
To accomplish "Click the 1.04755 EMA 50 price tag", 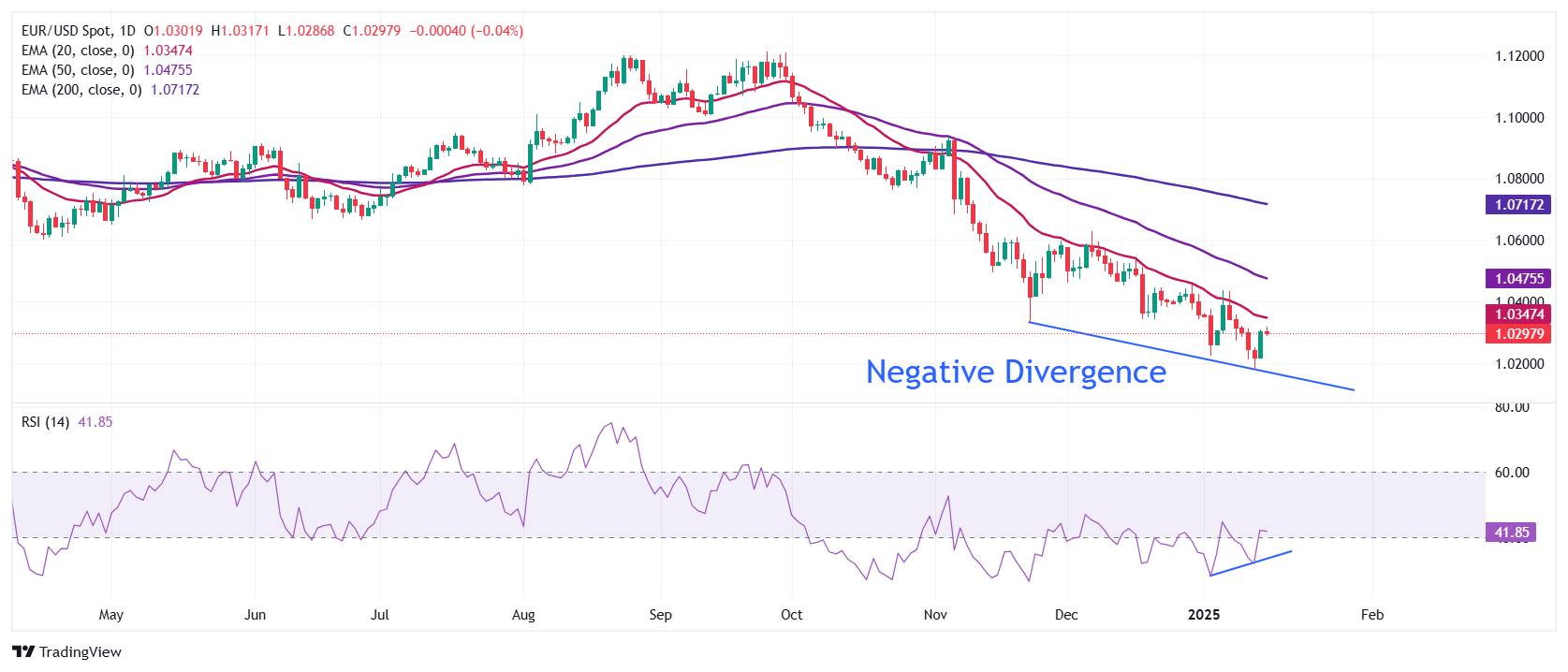I will point(1518,278).
